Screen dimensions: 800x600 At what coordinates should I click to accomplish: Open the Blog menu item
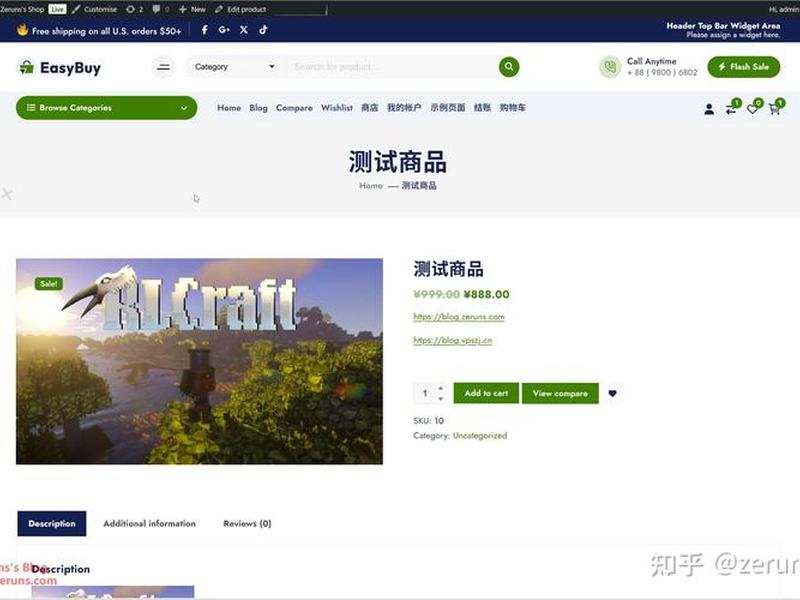tap(258, 108)
